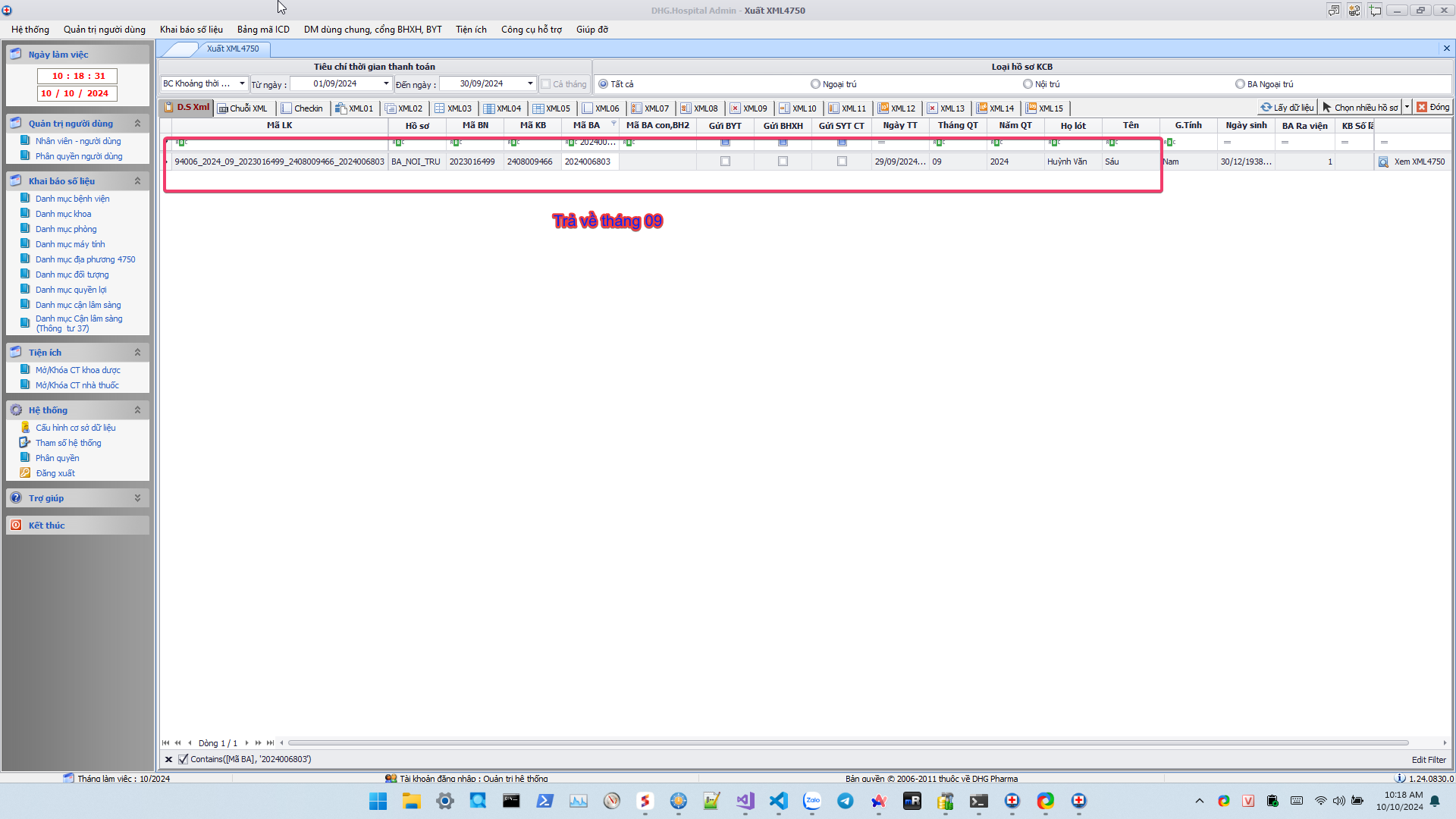Screen dimensions: 1456x819
Task: Open the Từ ngày date dropdown
Action: tap(386, 83)
